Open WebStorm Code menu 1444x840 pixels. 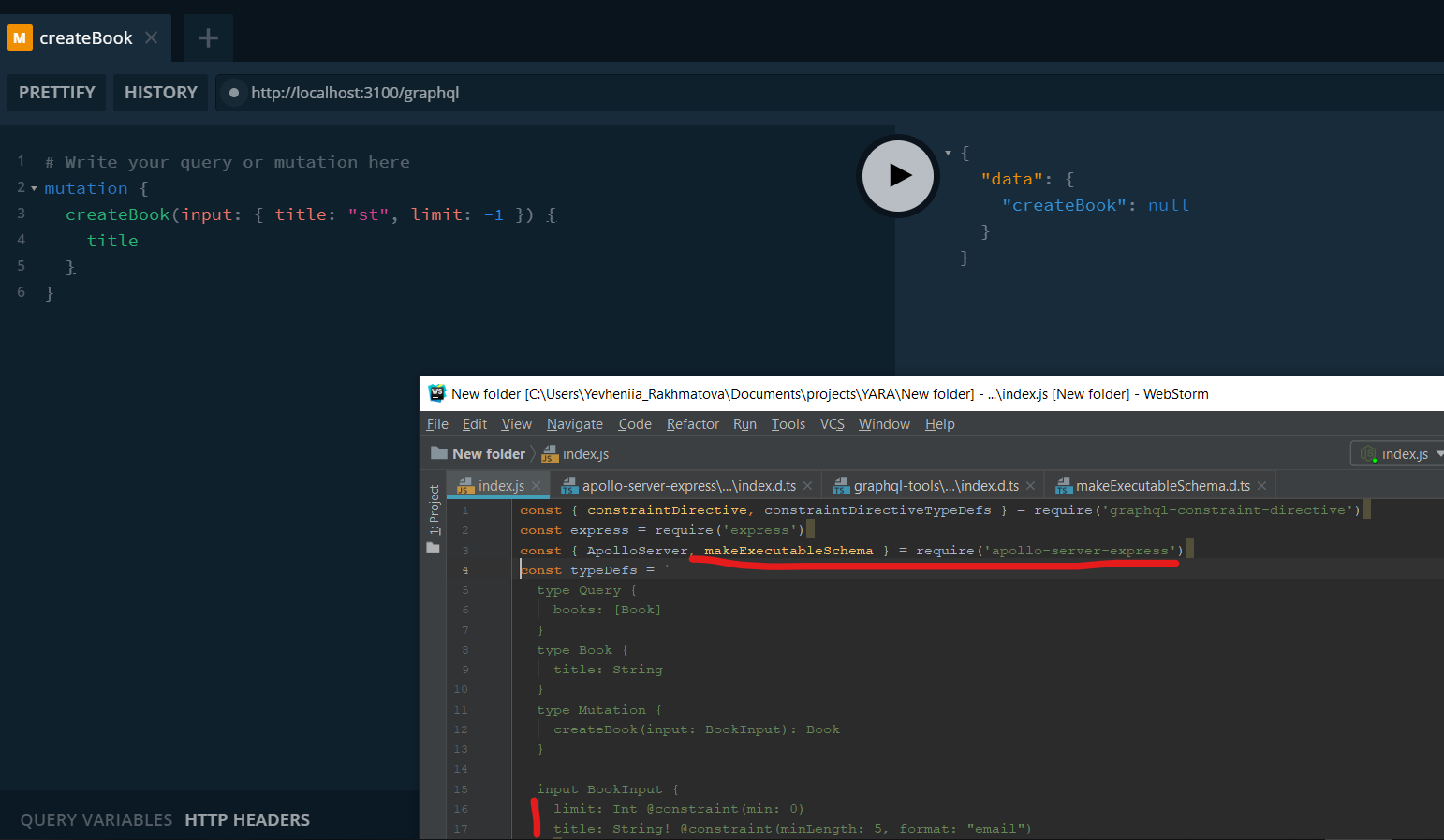635,424
